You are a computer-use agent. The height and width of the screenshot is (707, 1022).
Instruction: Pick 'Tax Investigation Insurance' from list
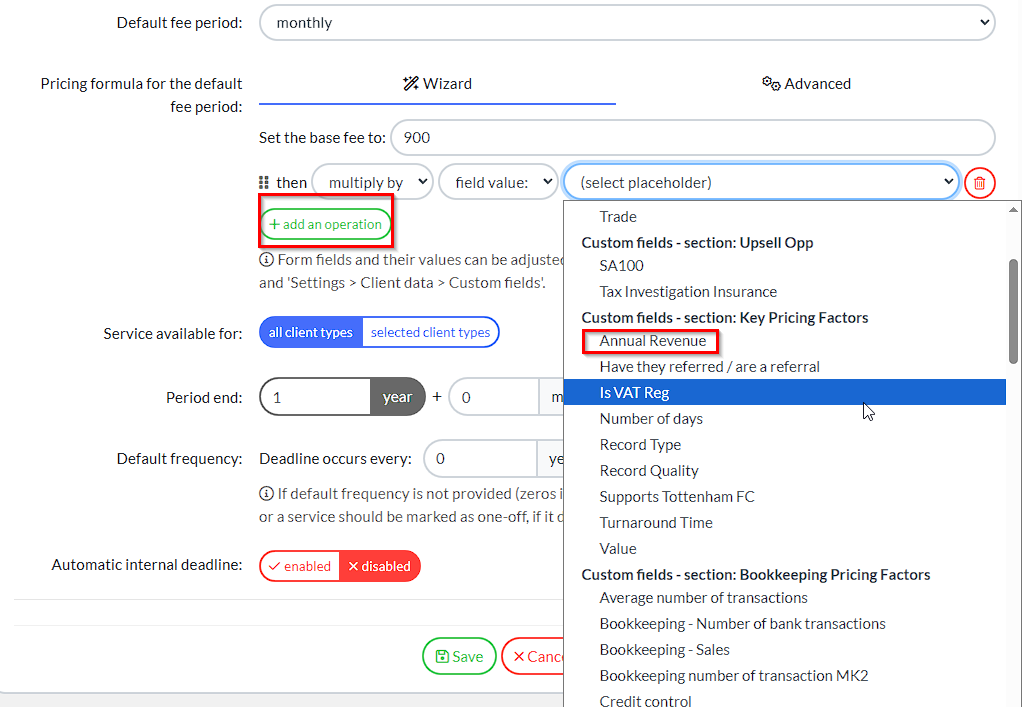pyautogui.click(x=687, y=292)
